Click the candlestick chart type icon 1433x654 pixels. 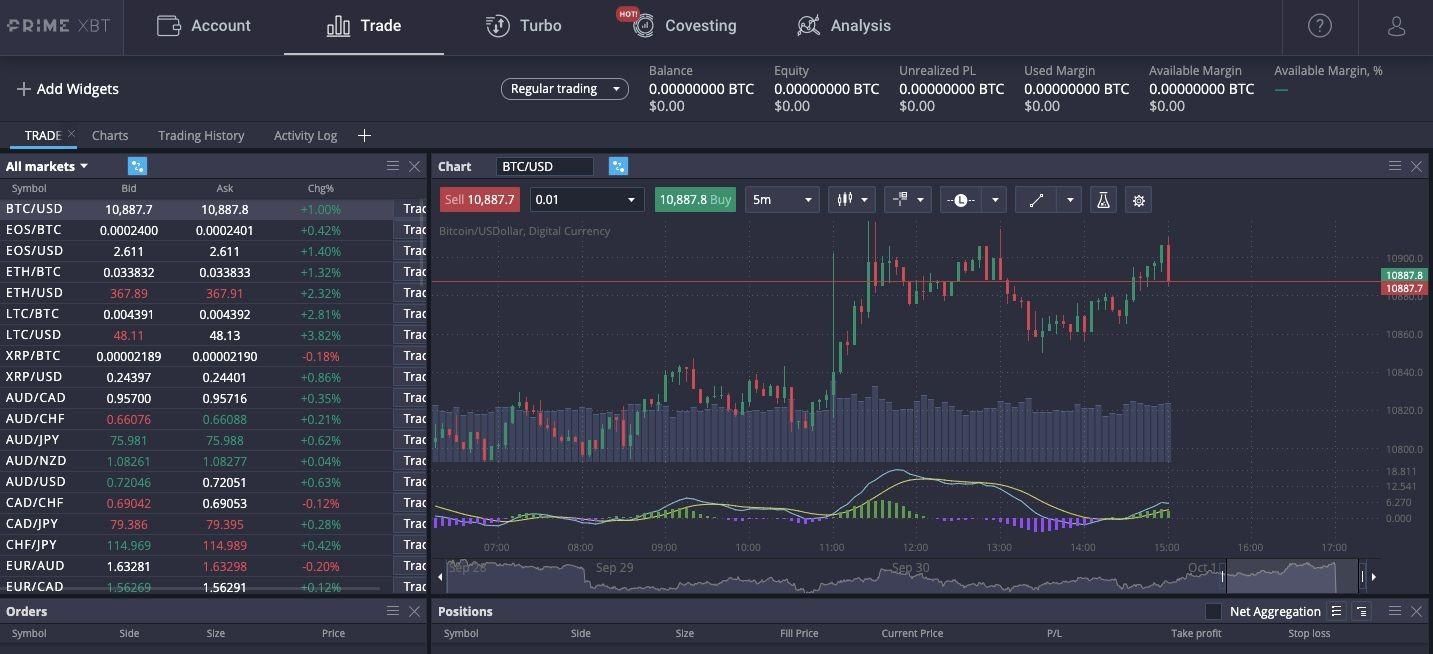click(x=844, y=200)
